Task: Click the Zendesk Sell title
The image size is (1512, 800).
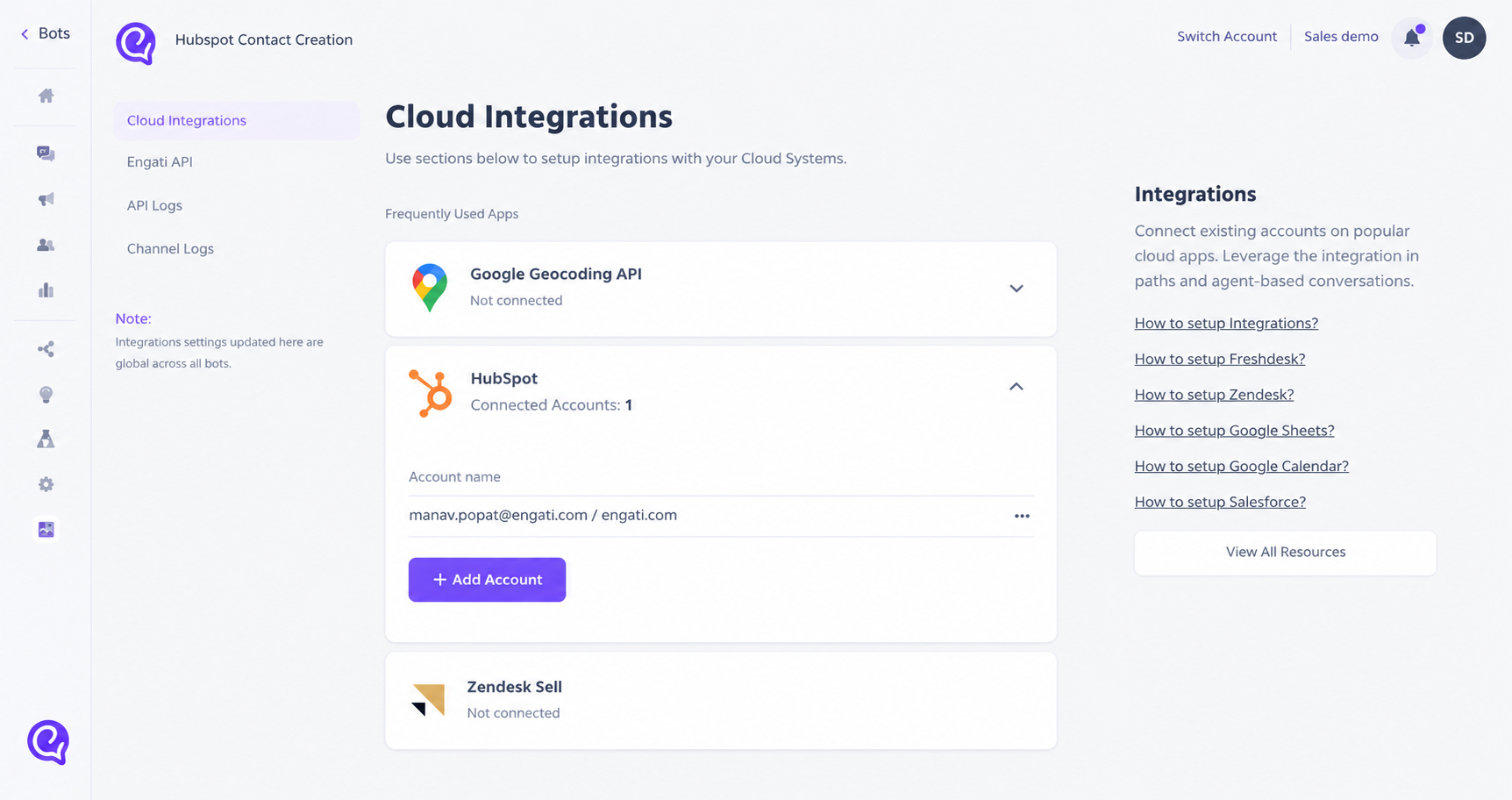Action: point(514,687)
